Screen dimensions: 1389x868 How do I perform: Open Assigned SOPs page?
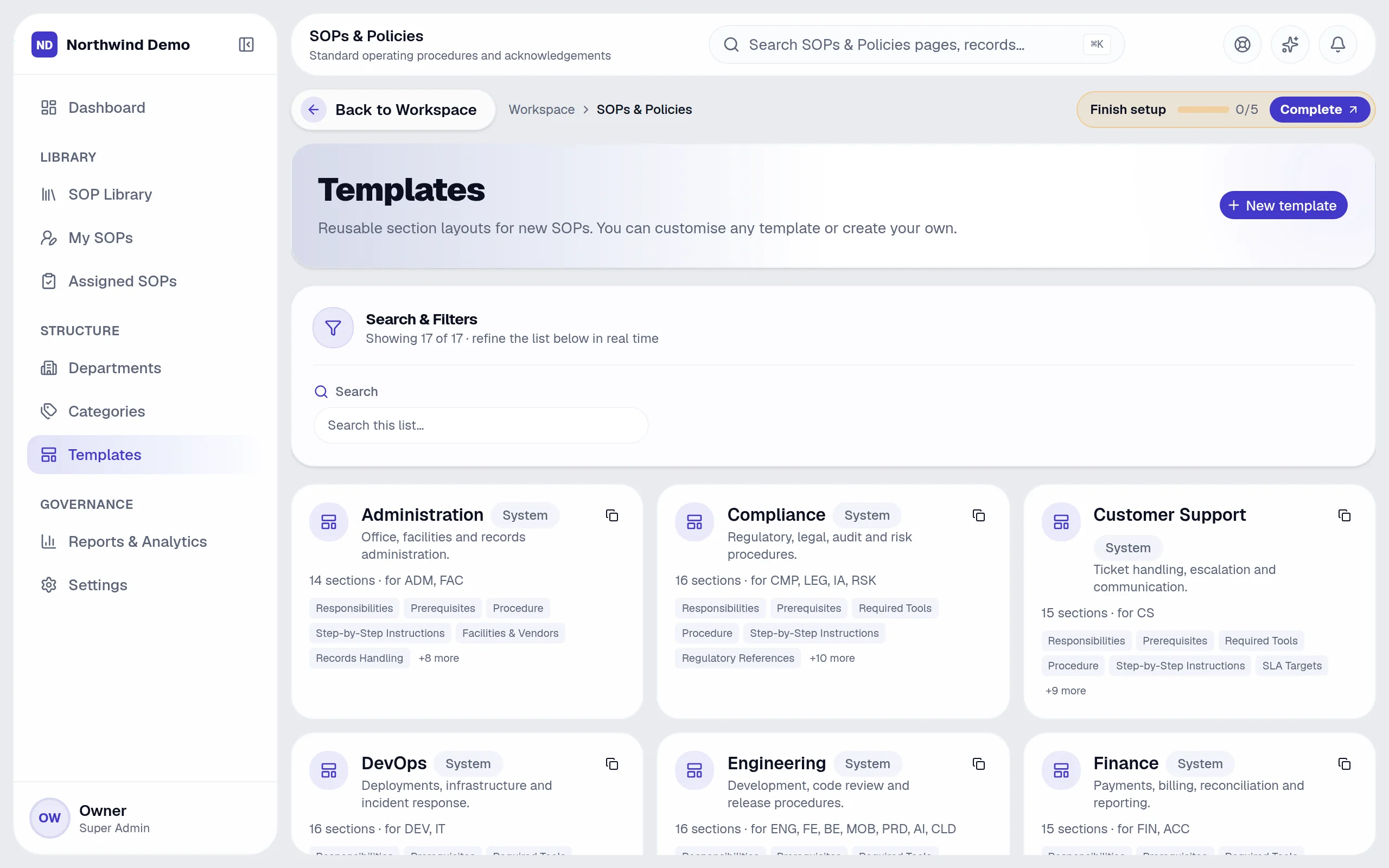pos(145,282)
